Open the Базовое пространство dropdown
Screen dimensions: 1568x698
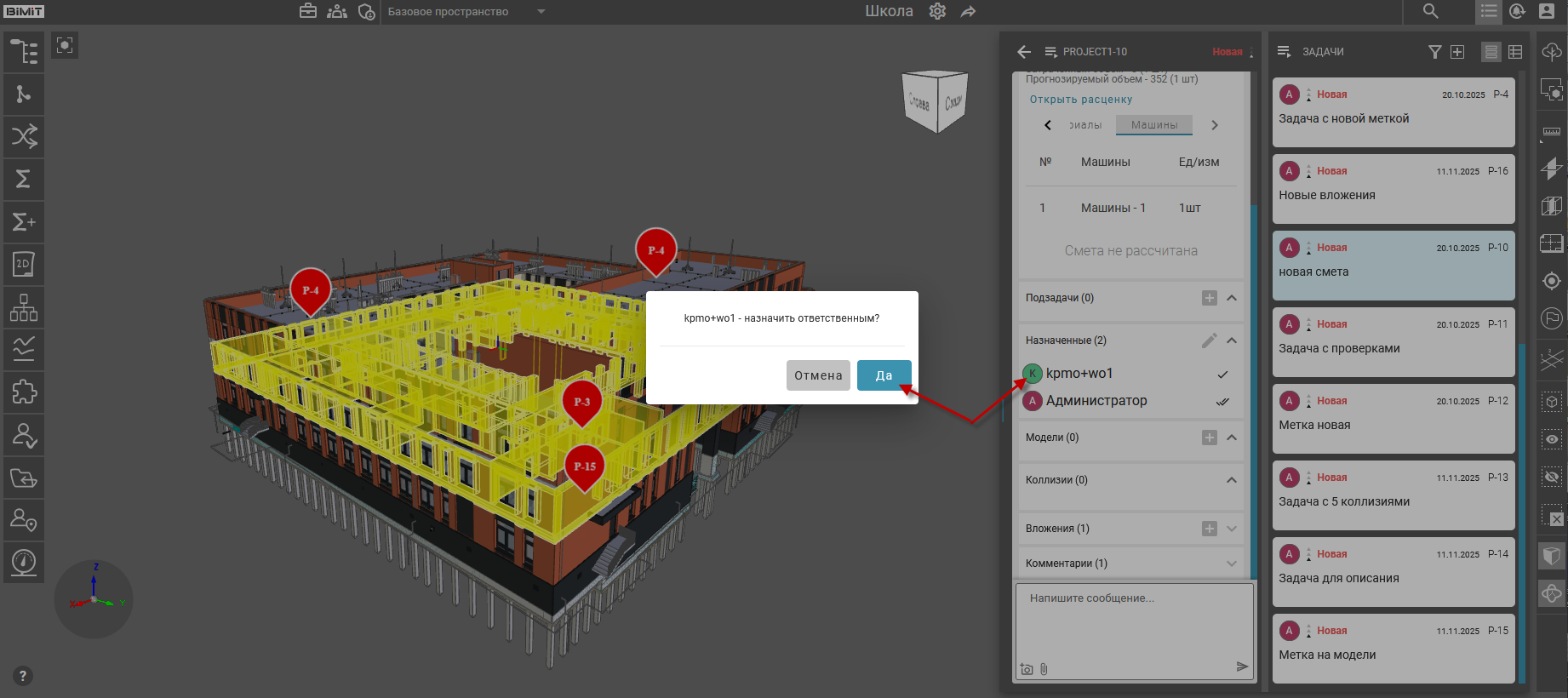(x=541, y=12)
